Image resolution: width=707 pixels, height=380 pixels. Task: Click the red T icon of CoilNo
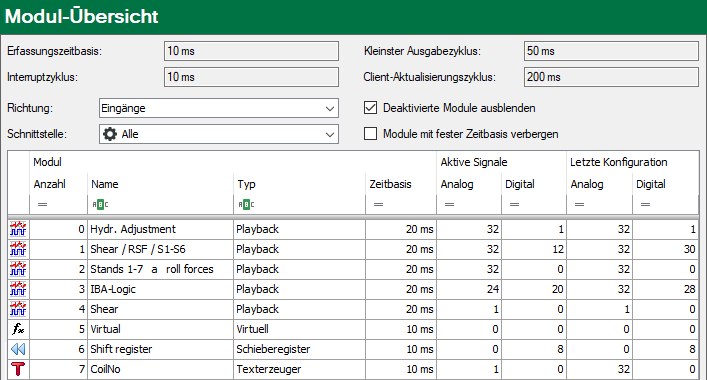click(x=18, y=369)
